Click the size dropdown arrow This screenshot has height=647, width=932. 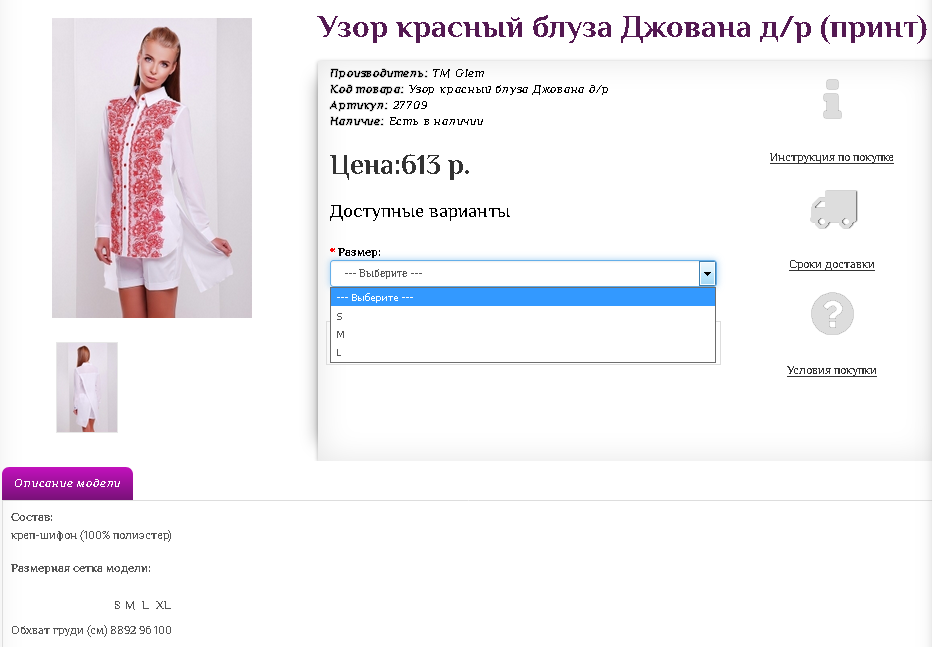click(707, 274)
